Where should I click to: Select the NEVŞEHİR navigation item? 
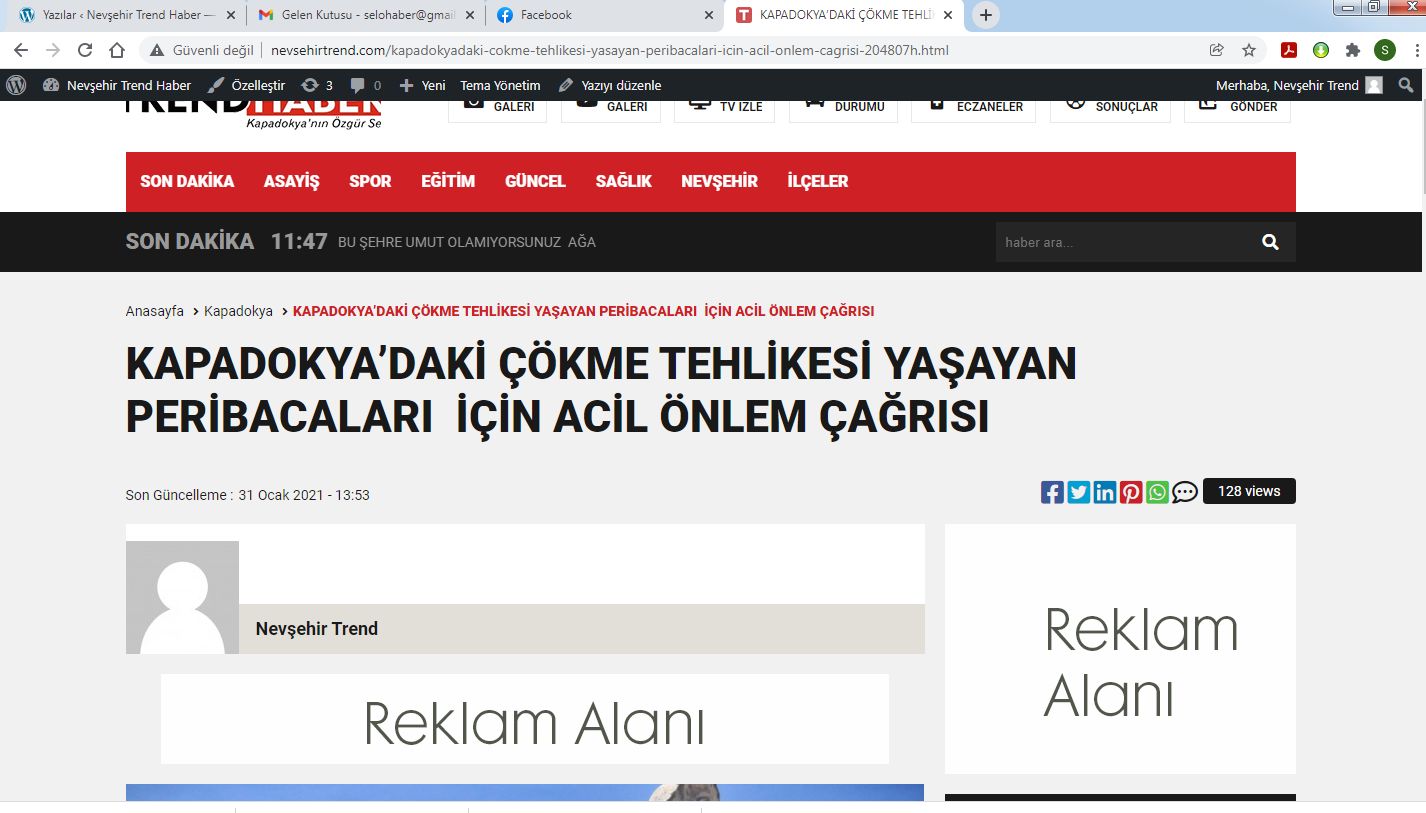[719, 181]
